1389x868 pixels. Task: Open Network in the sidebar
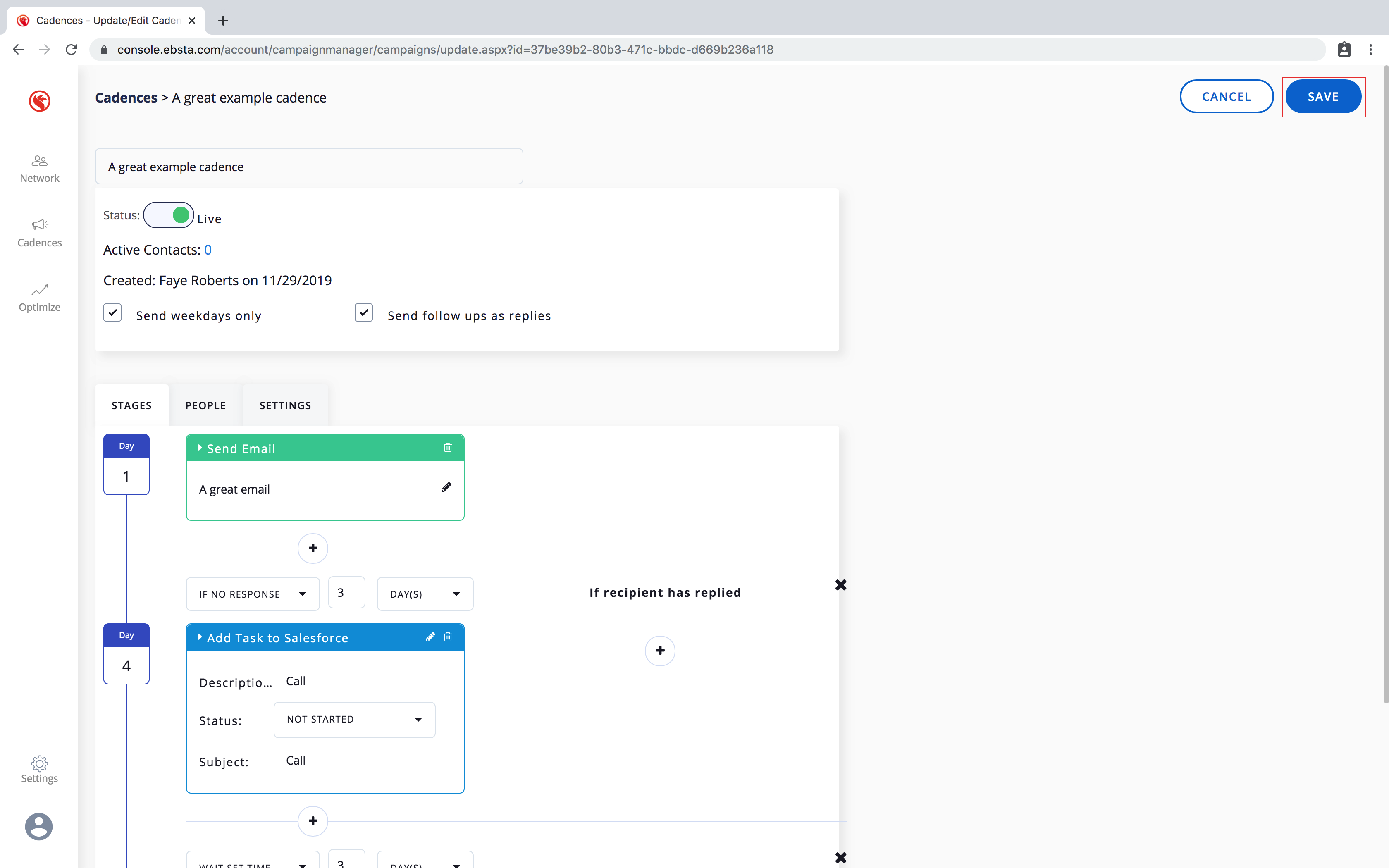39,169
